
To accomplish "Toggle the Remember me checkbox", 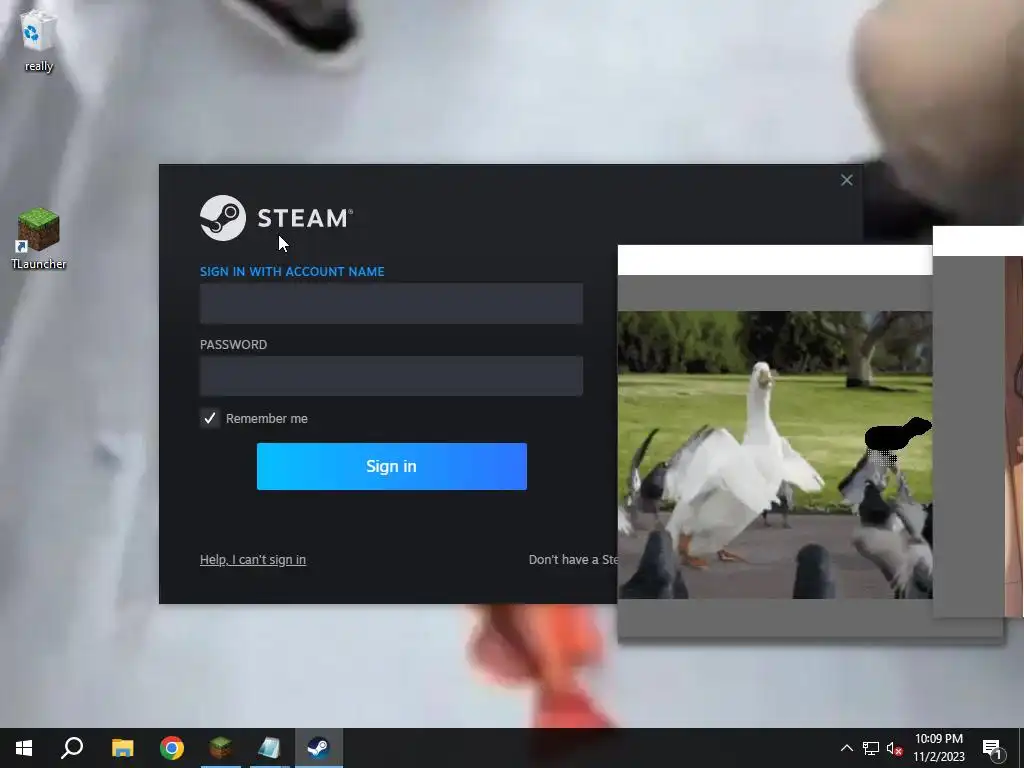I will [210, 419].
